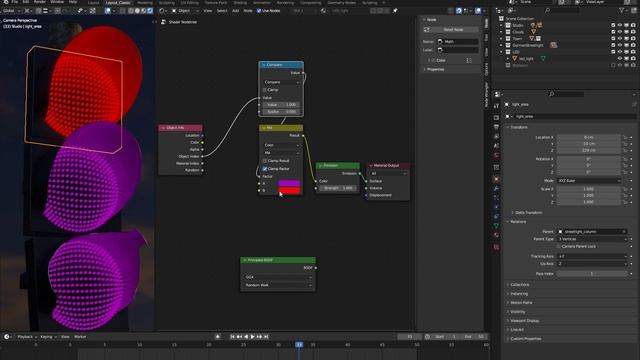The image size is (640, 360).
Task: Toggle the Use Nodes checkbox
Action: point(259,11)
